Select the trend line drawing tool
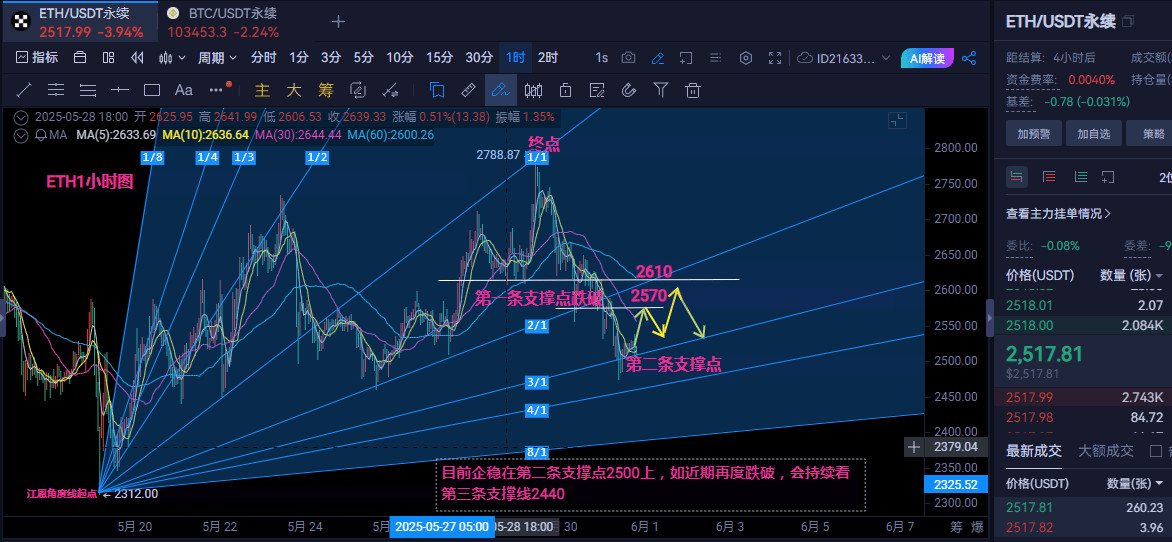 point(24,90)
